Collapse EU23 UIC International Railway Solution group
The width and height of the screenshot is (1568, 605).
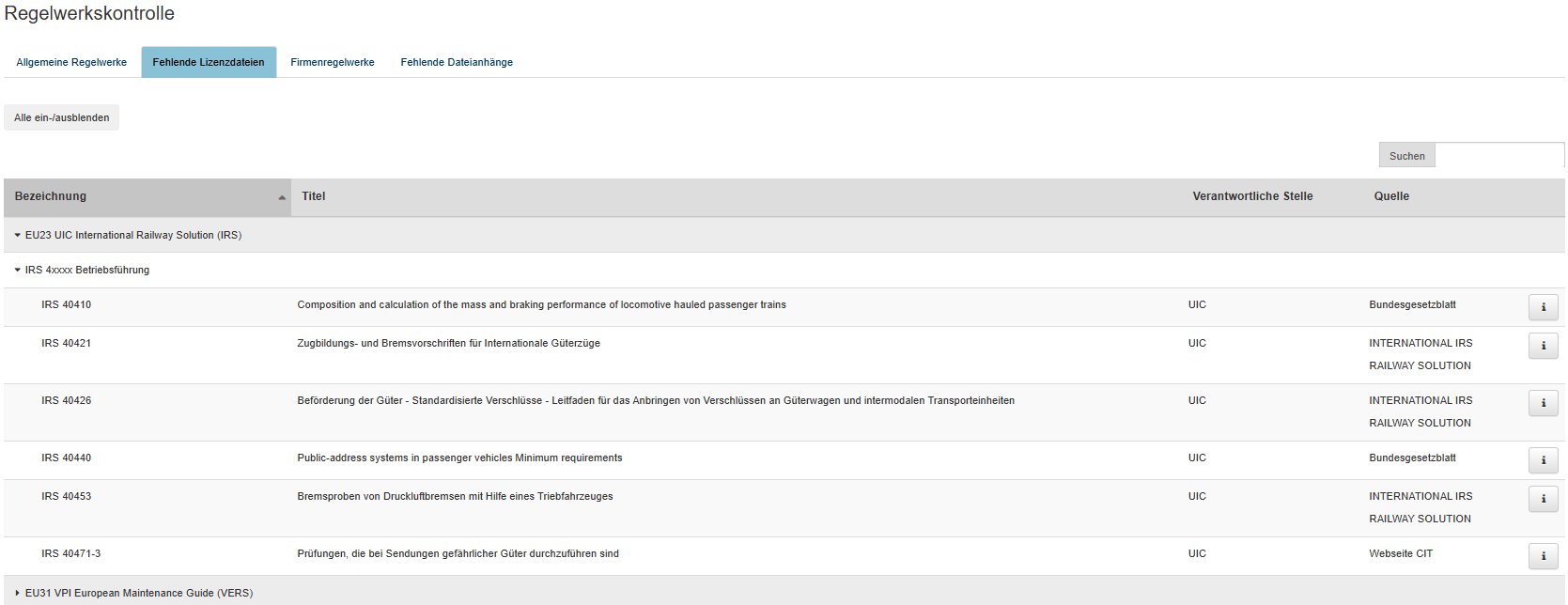18,236
